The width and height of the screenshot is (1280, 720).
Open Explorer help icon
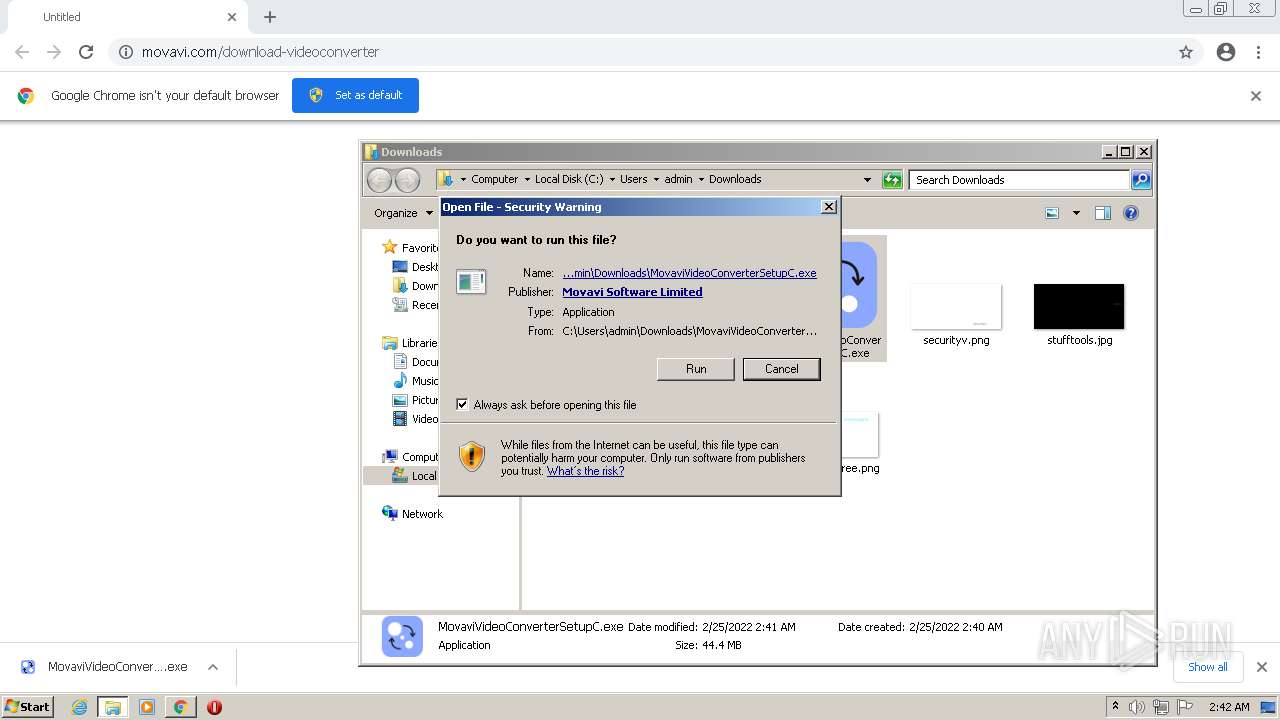pyautogui.click(x=1131, y=213)
